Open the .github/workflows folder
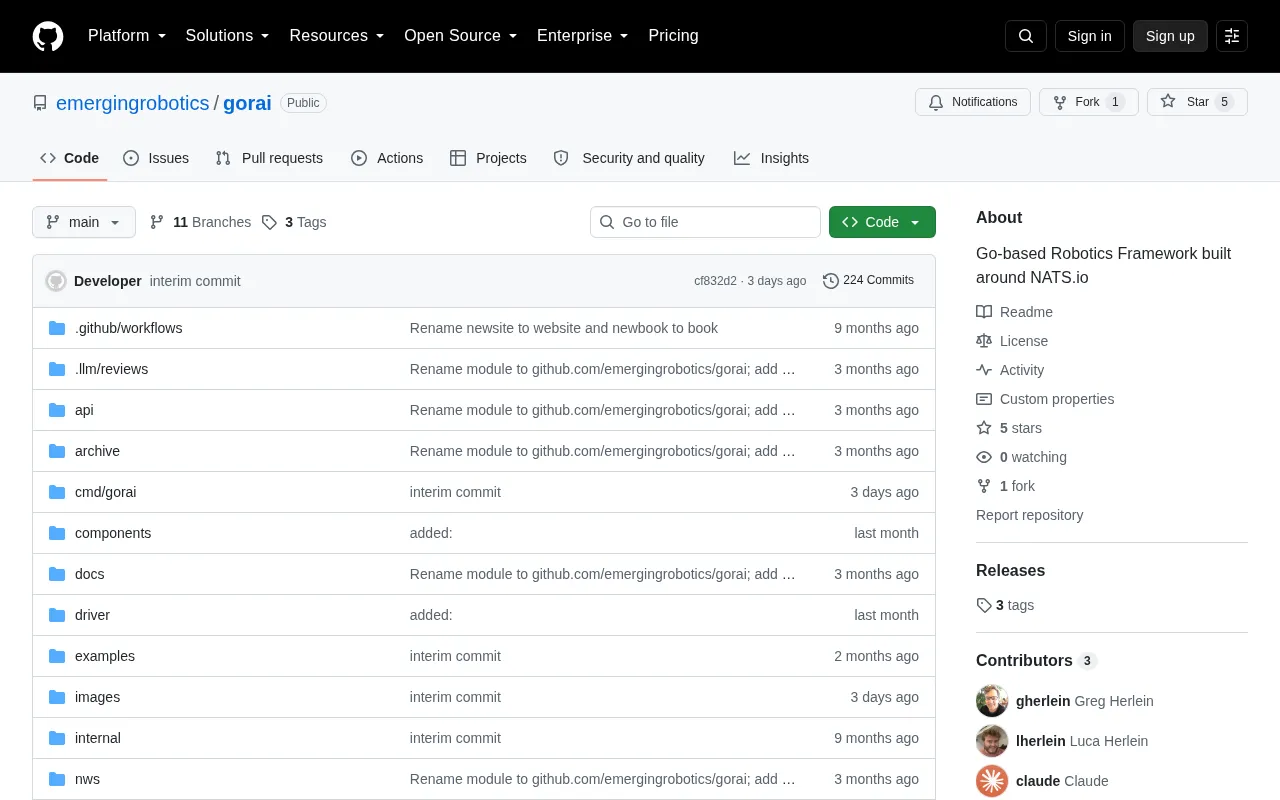The image size is (1280, 800). pos(128,328)
